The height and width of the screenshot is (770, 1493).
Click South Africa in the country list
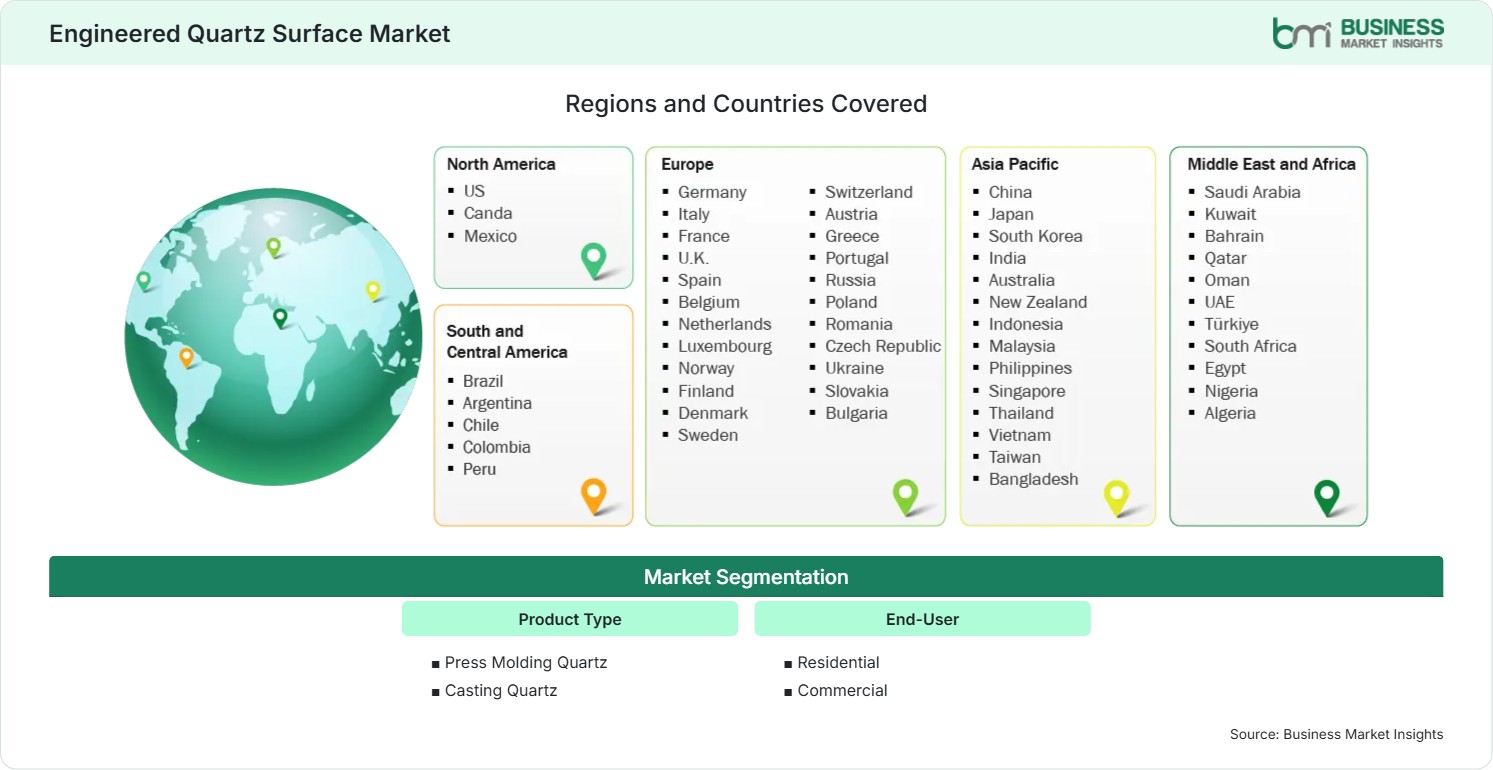[1250, 346]
